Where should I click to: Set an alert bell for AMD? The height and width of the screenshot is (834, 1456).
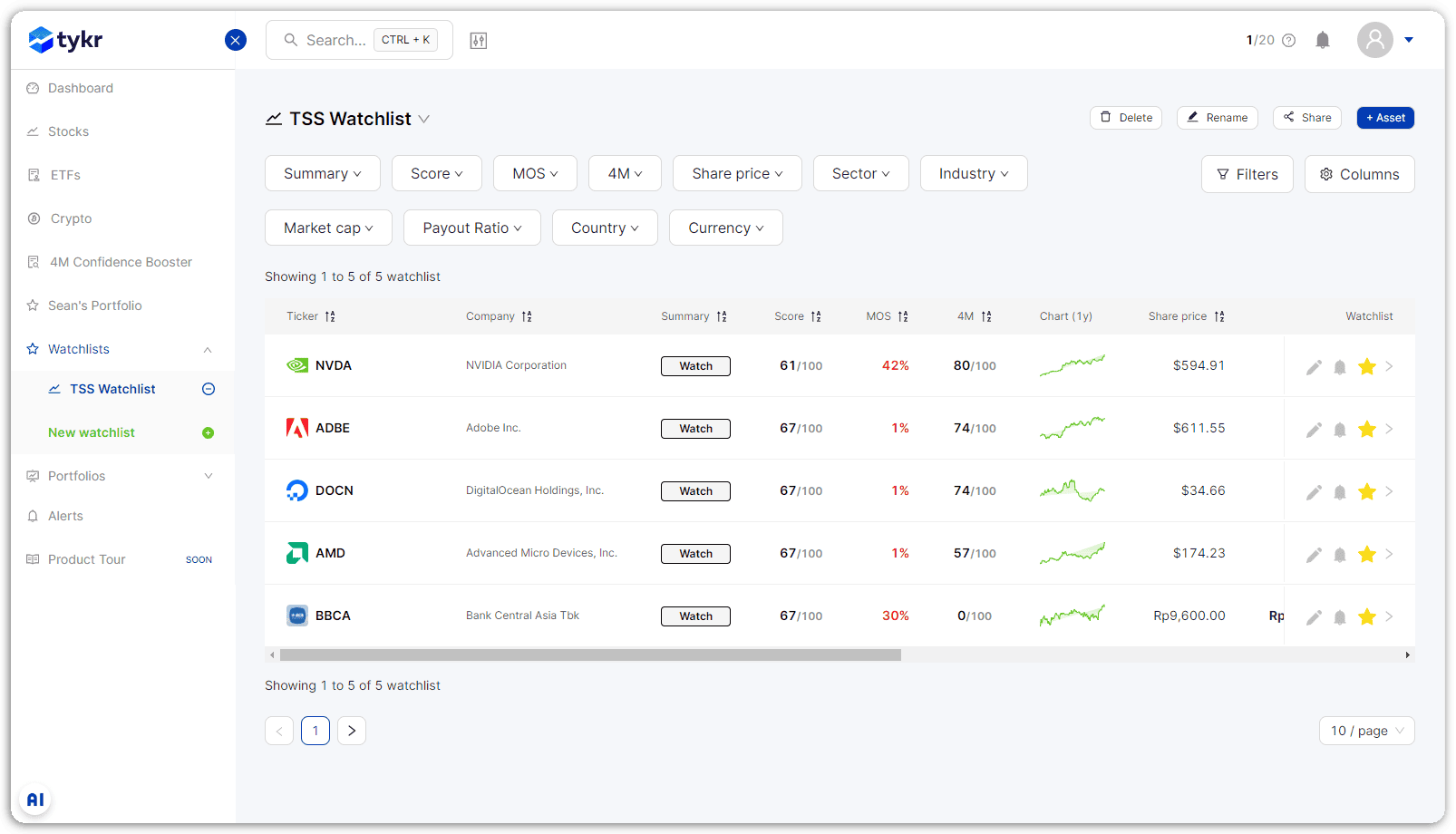pyautogui.click(x=1340, y=554)
